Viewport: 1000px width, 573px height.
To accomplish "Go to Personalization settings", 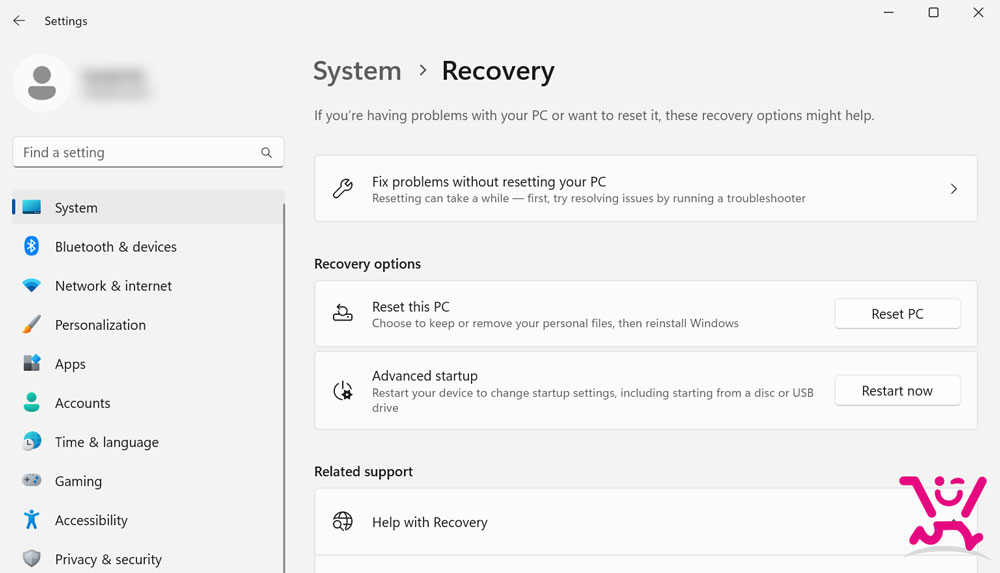I will [x=148, y=324].
